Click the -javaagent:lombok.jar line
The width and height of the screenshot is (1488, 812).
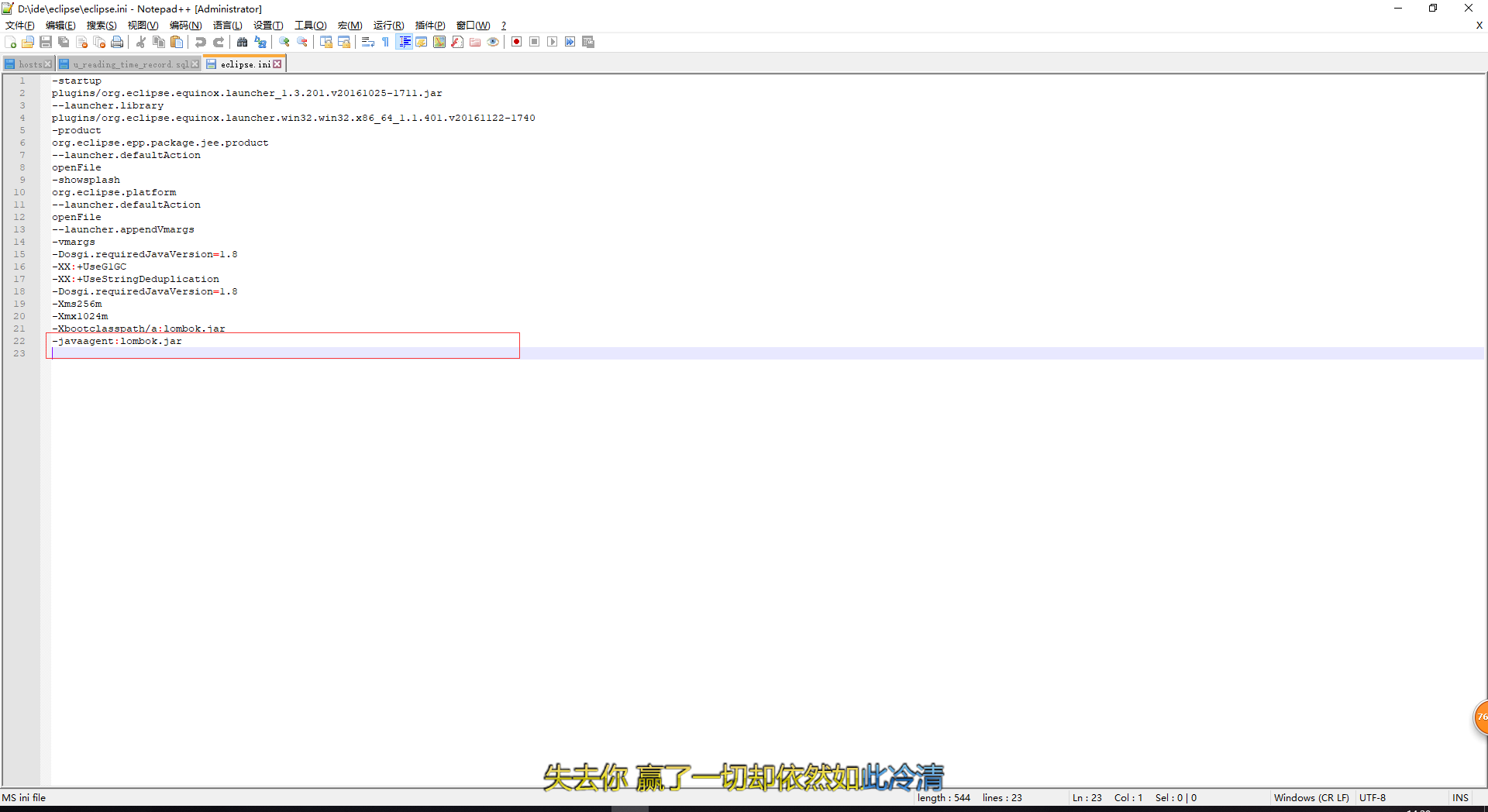(117, 341)
